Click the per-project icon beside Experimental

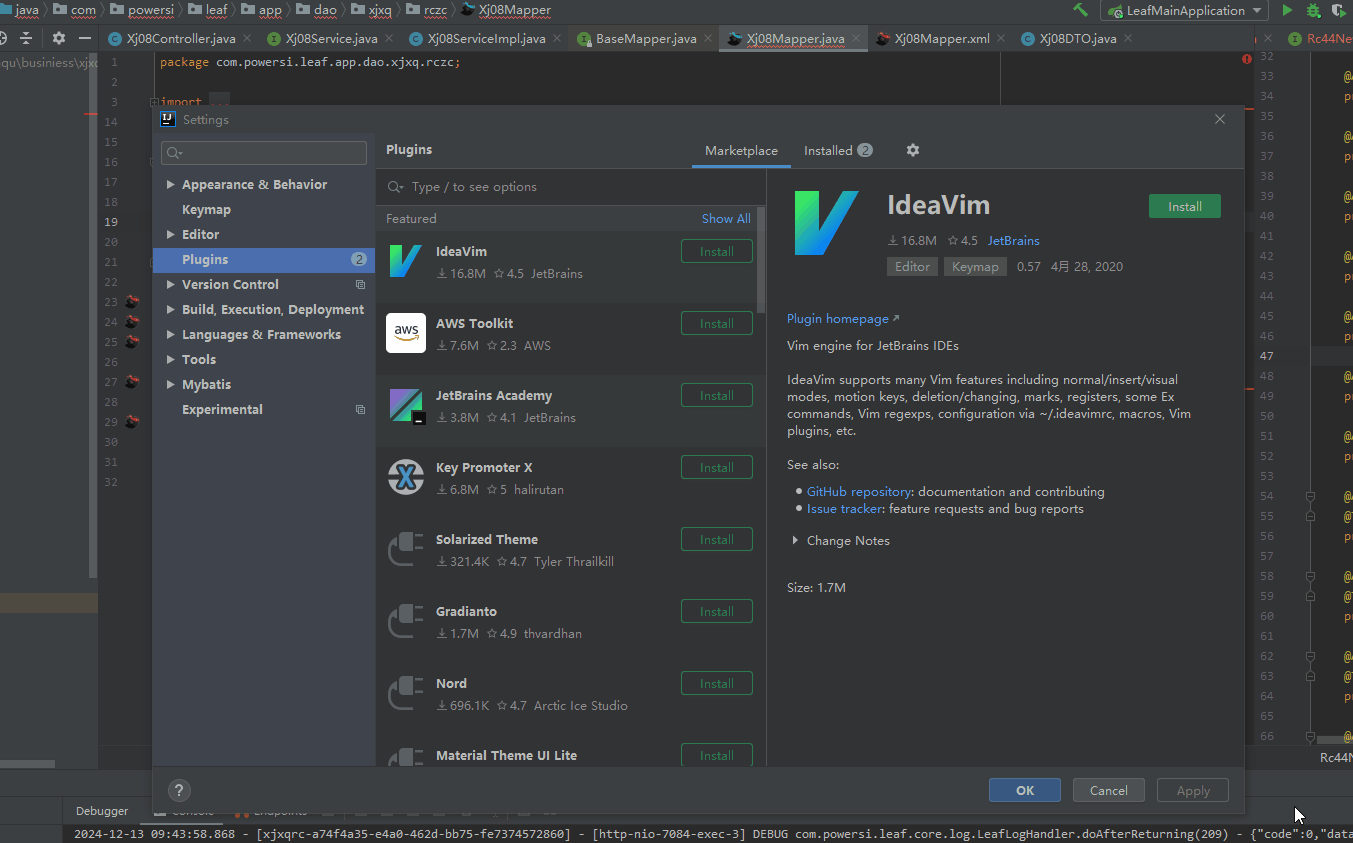pyautogui.click(x=361, y=410)
